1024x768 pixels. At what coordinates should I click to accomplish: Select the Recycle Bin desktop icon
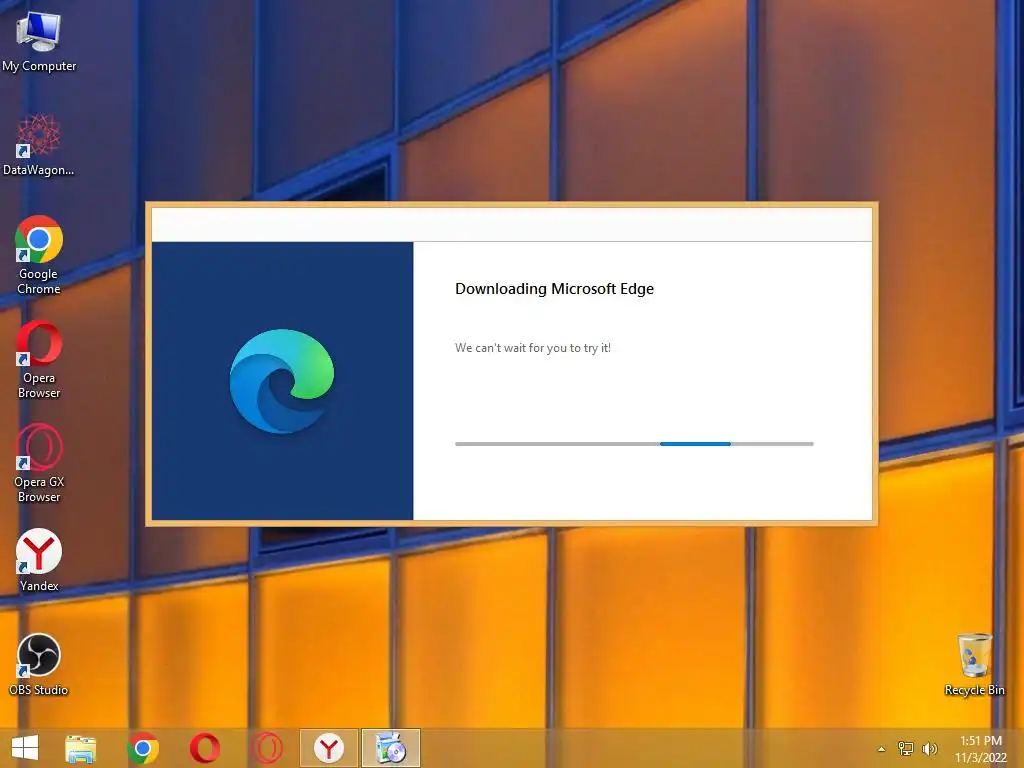point(974,664)
